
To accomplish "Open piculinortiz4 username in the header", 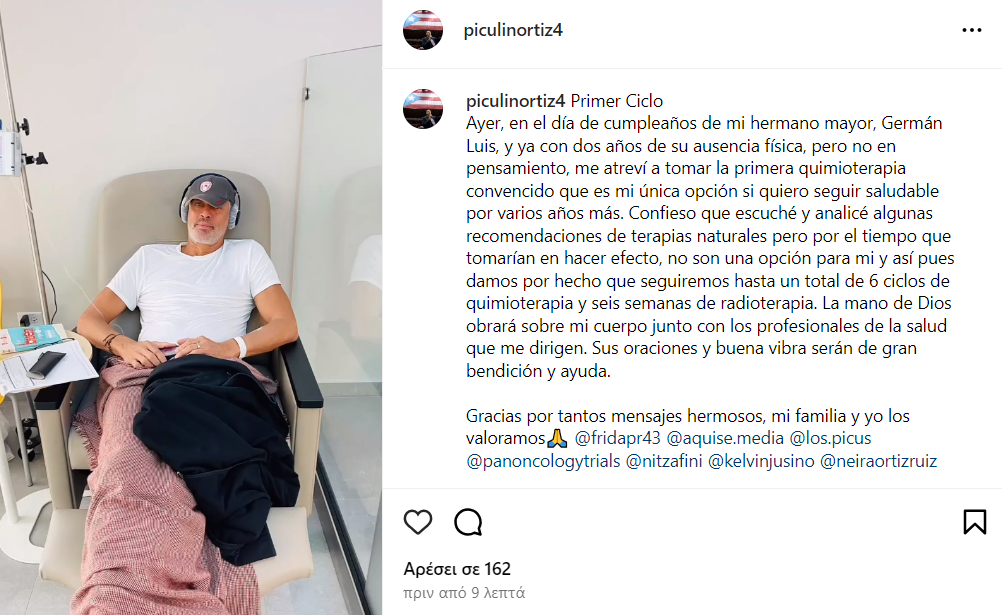I will [x=513, y=30].
